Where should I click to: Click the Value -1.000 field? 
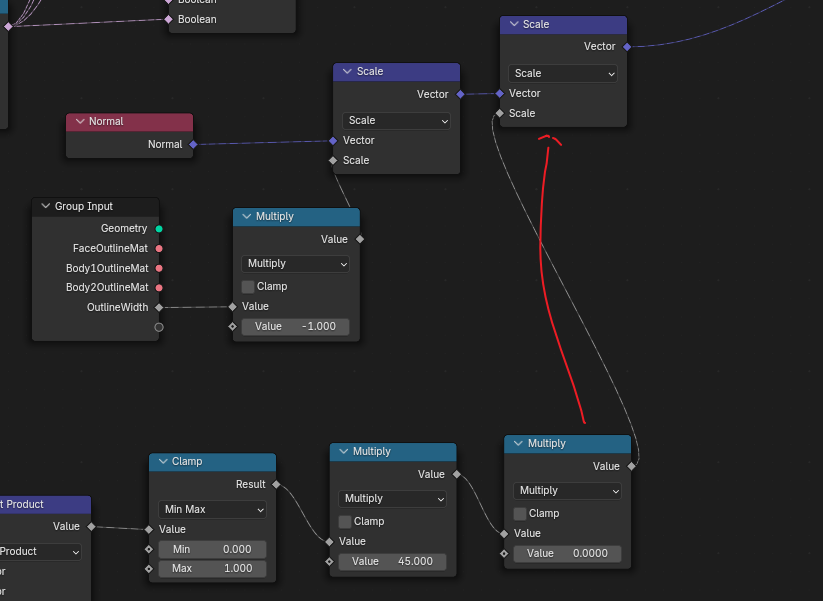click(x=295, y=327)
